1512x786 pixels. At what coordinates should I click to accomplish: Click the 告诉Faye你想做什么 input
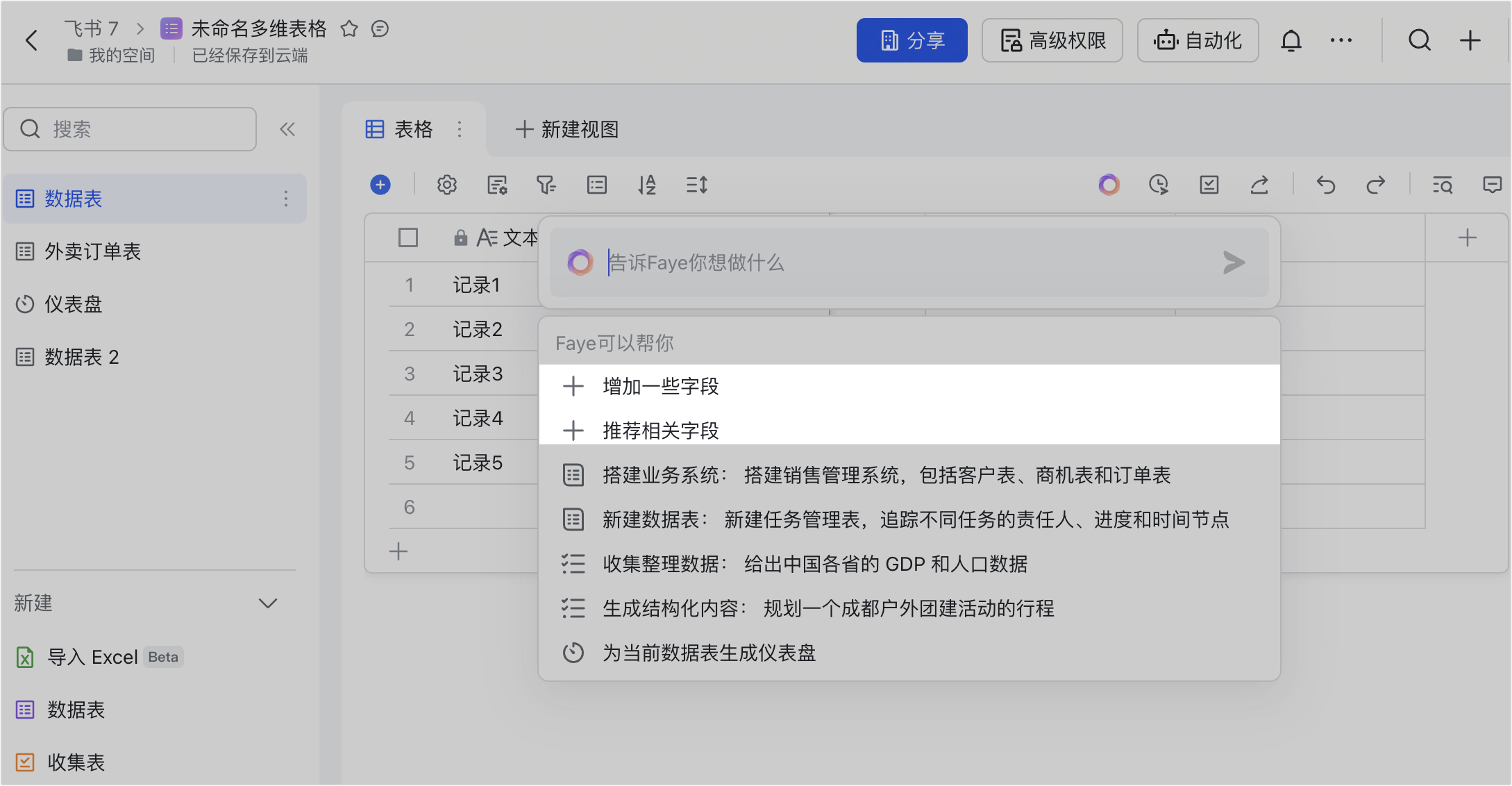(909, 262)
